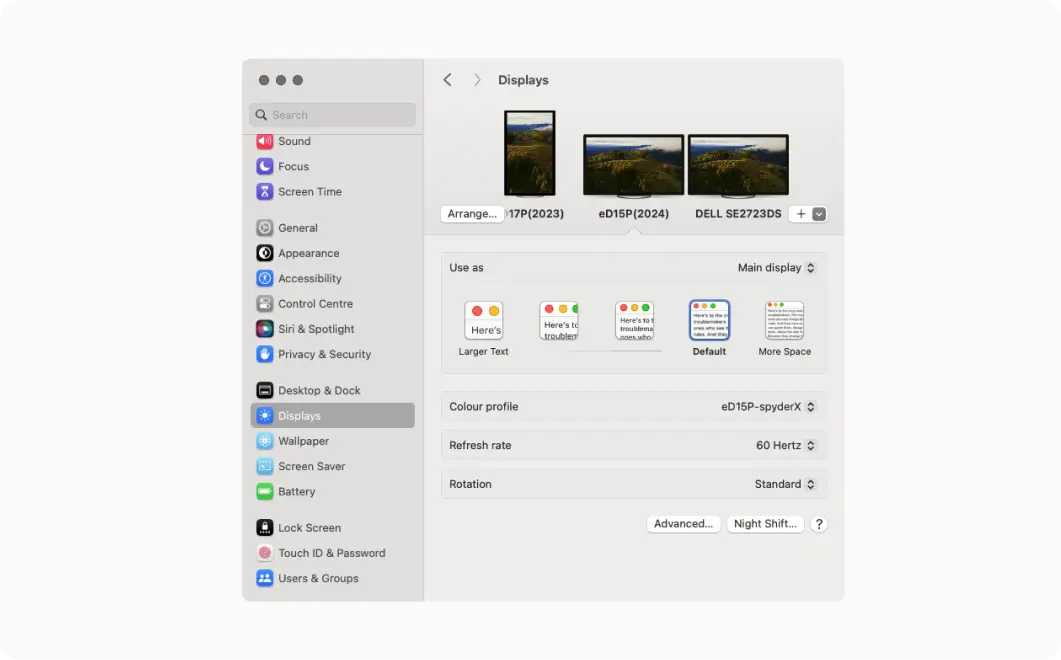Select the portrait 17P(2023) display thumbnail

pyautogui.click(x=530, y=153)
